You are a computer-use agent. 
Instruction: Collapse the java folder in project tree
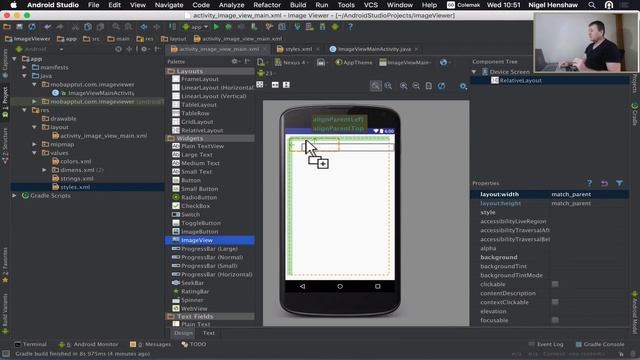pyautogui.click(x=24, y=76)
